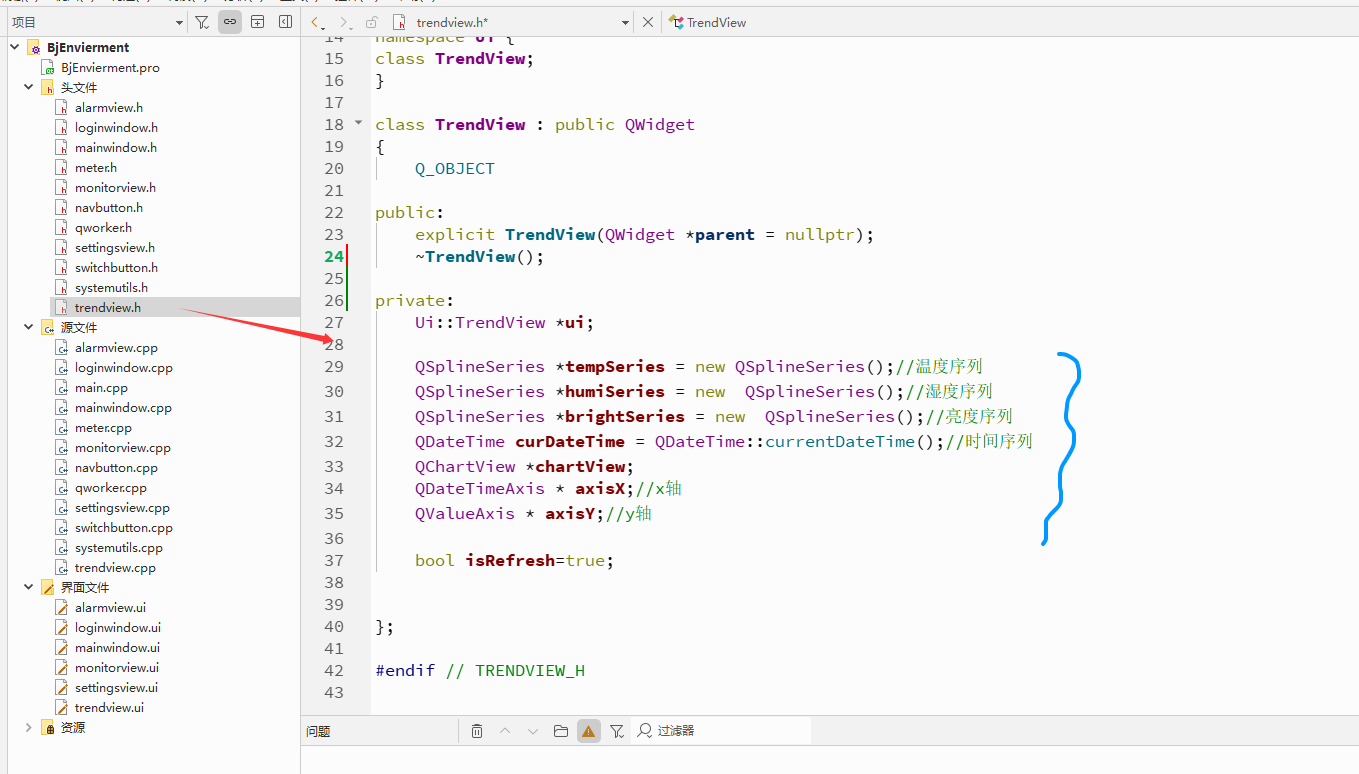This screenshot has height=774, width=1359.
Task: Go to next issue item
Action: tap(533, 731)
